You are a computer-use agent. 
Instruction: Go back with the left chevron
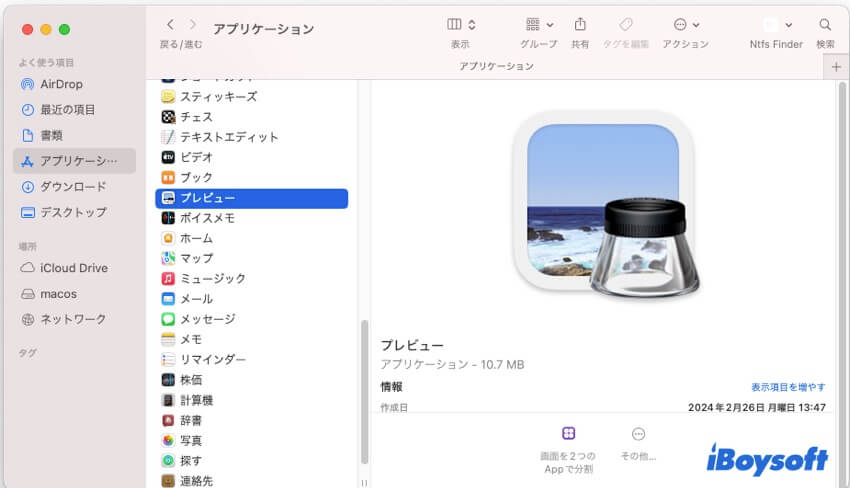click(170, 24)
